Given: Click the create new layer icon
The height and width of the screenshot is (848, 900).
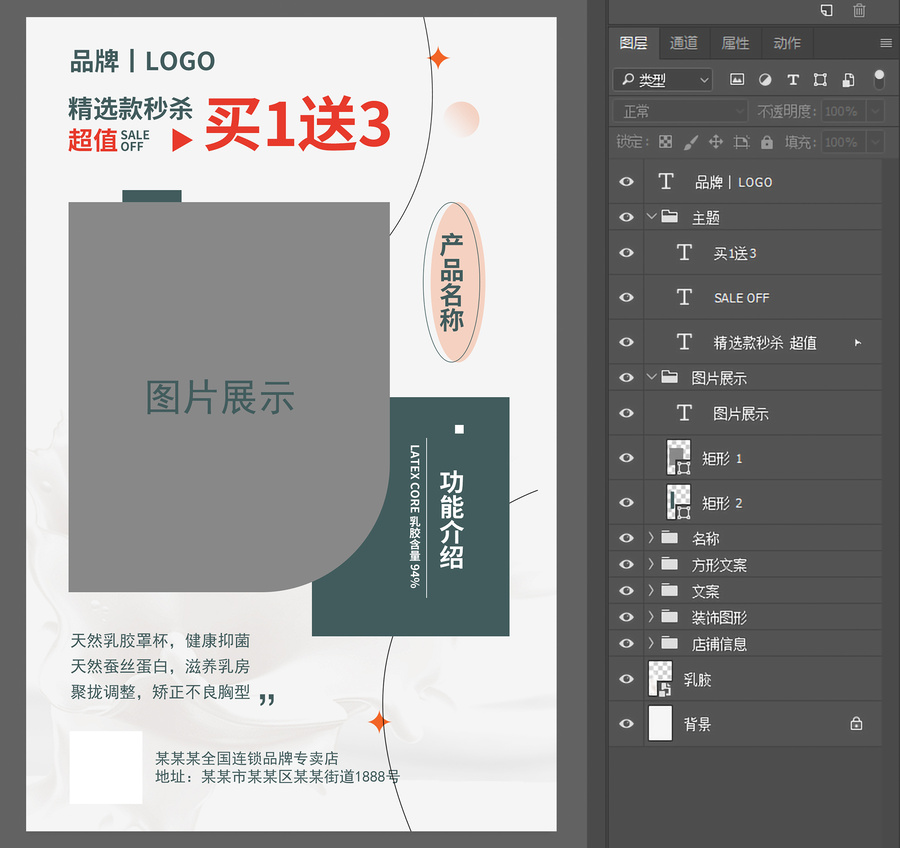Looking at the screenshot, I should tap(827, 10).
